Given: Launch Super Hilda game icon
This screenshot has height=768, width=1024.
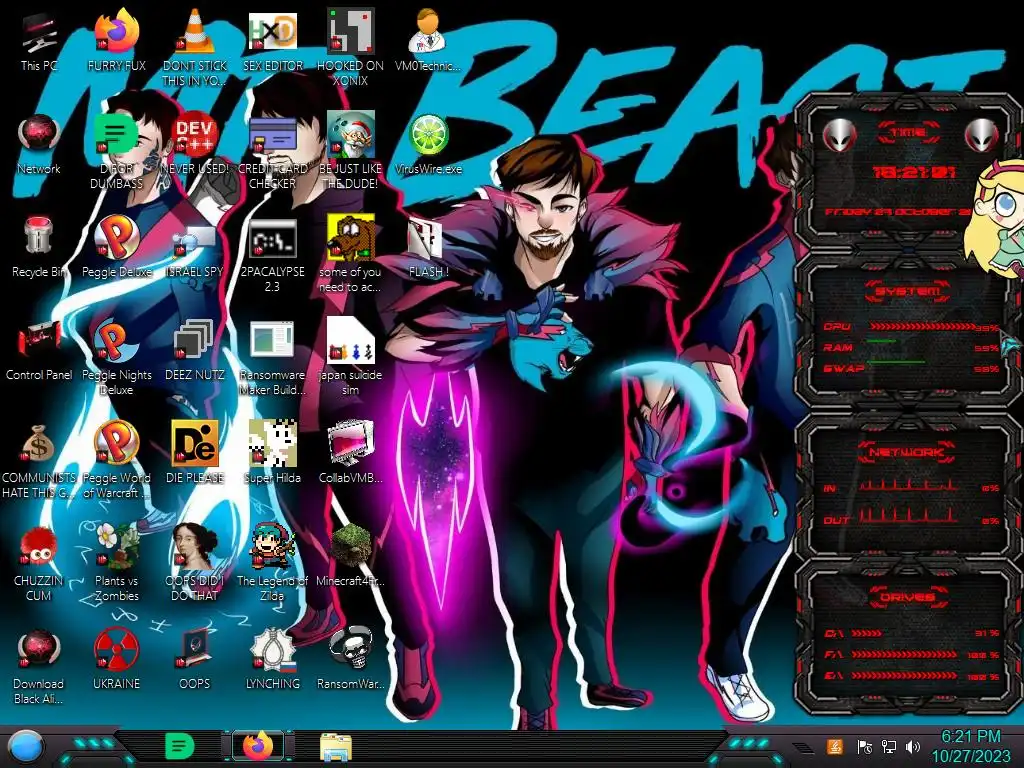Looking at the screenshot, I should [272, 453].
